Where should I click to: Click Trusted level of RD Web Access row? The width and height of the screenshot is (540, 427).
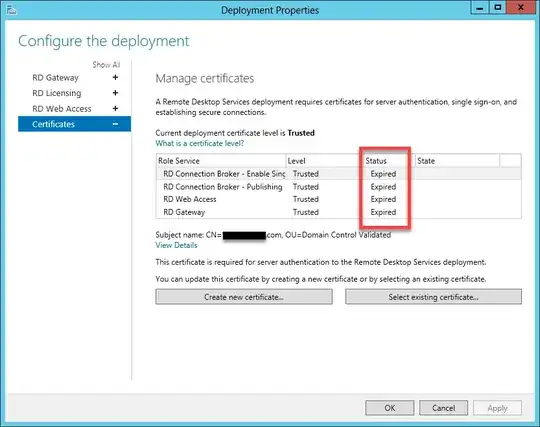[x=306, y=199]
